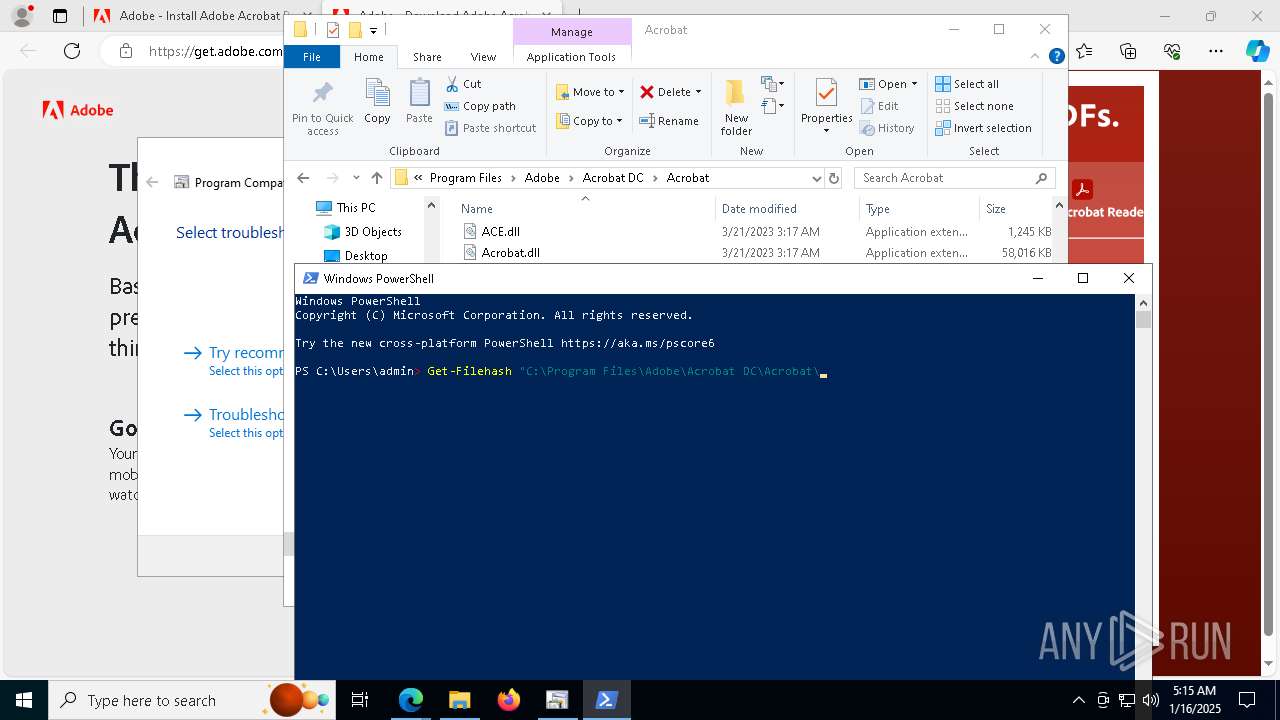
Task: Open the notification center icon
Action: coord(1247,700)
